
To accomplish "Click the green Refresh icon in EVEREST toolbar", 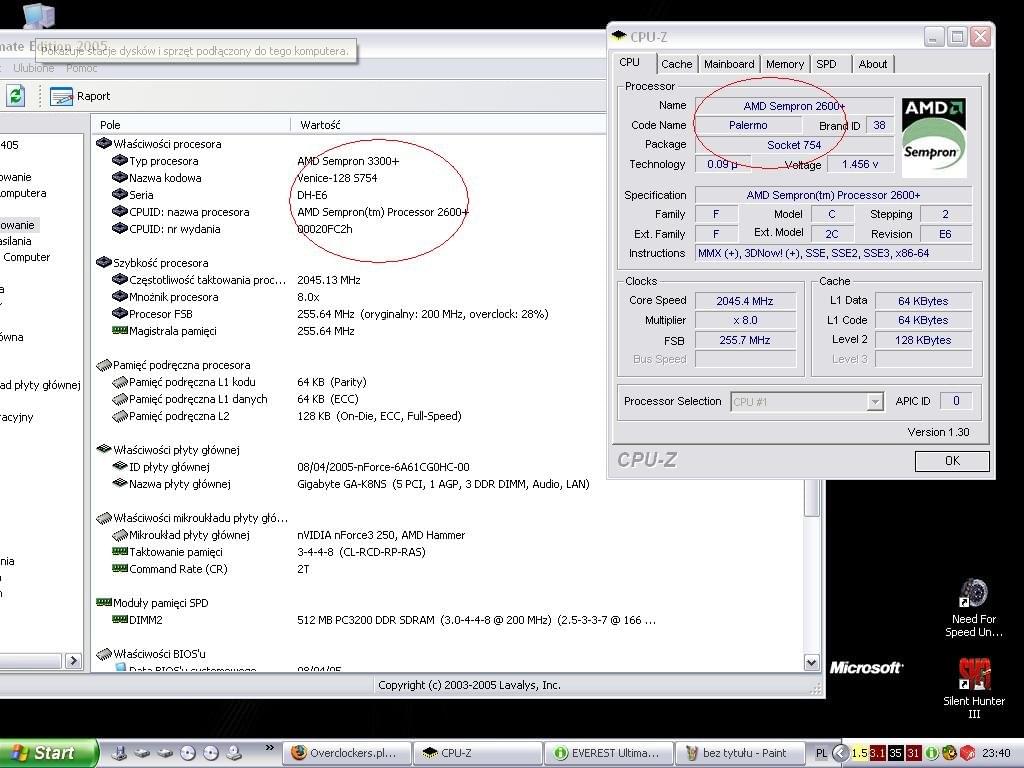I will click(15, 96).
